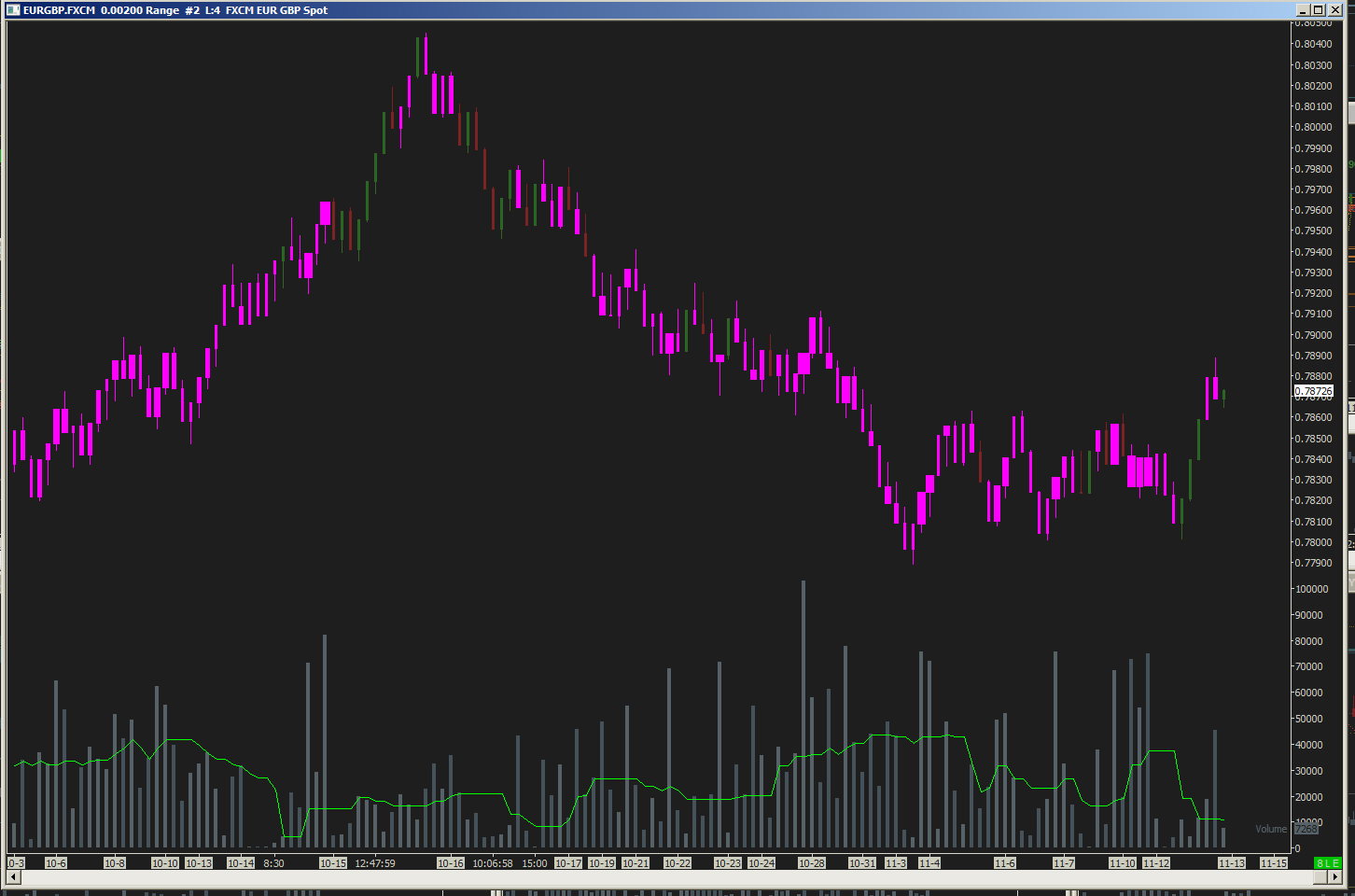Click the 11-12 date label on time axis
Viewport: 1355px width, 896px height.
(x=1156, y=863)
